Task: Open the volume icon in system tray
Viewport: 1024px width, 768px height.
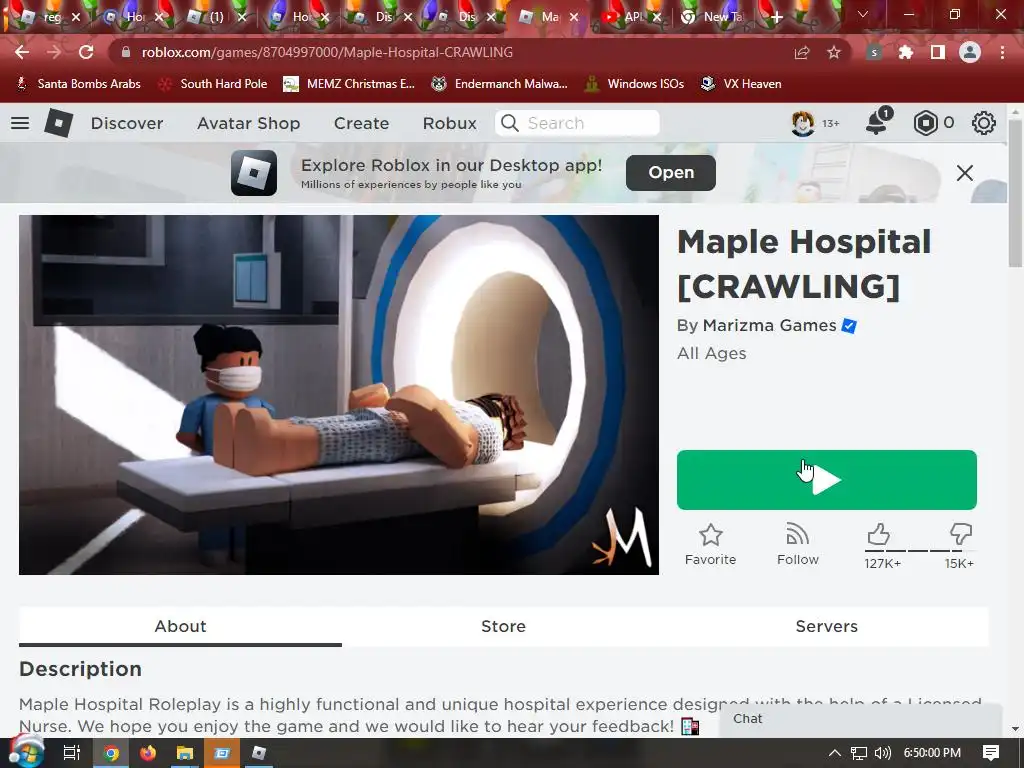Action: (882, 753)
